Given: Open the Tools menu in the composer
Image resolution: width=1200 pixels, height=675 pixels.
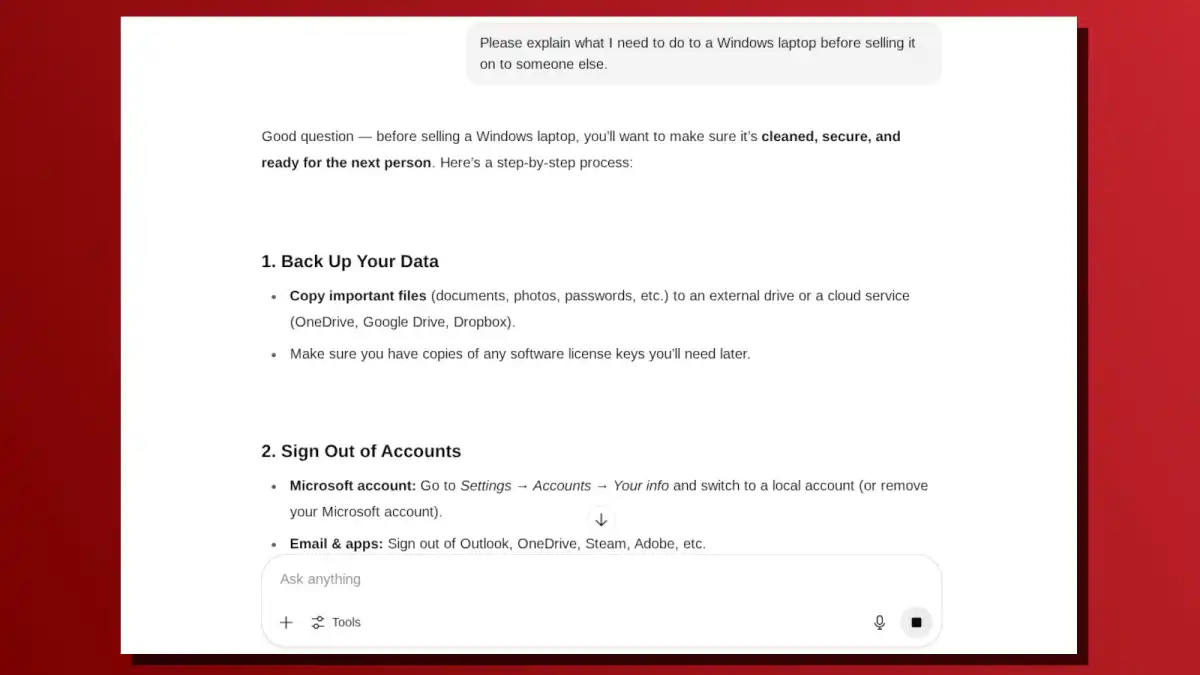Looking at the screenshot, I should tap(336, 622).
